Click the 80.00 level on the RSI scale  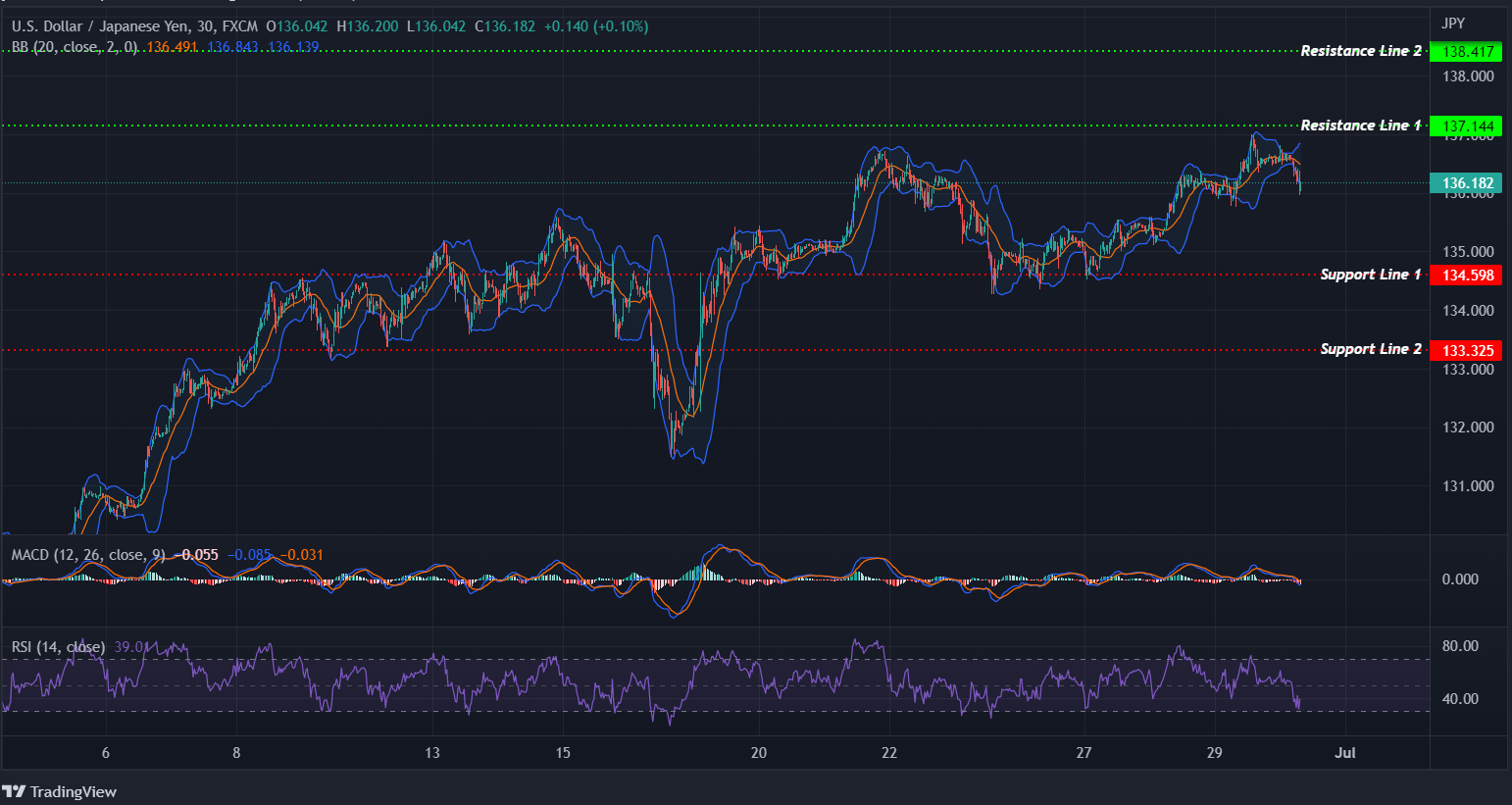1460,645
